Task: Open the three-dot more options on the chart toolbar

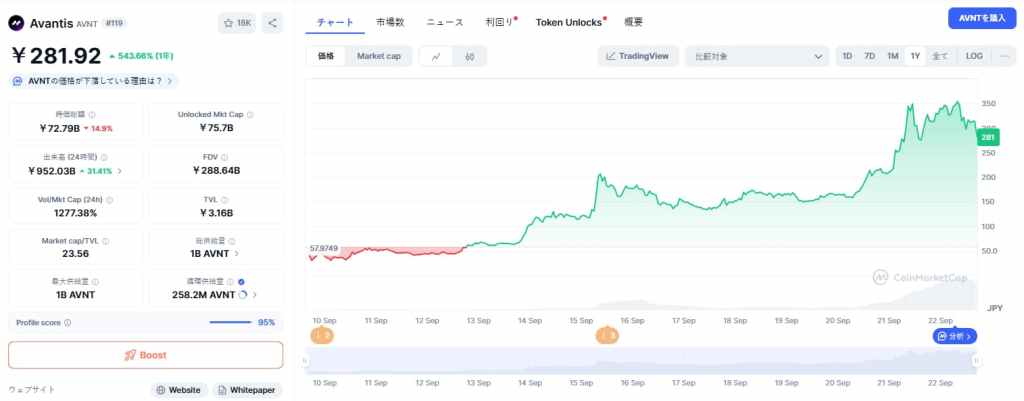Action: point(1004,56)
